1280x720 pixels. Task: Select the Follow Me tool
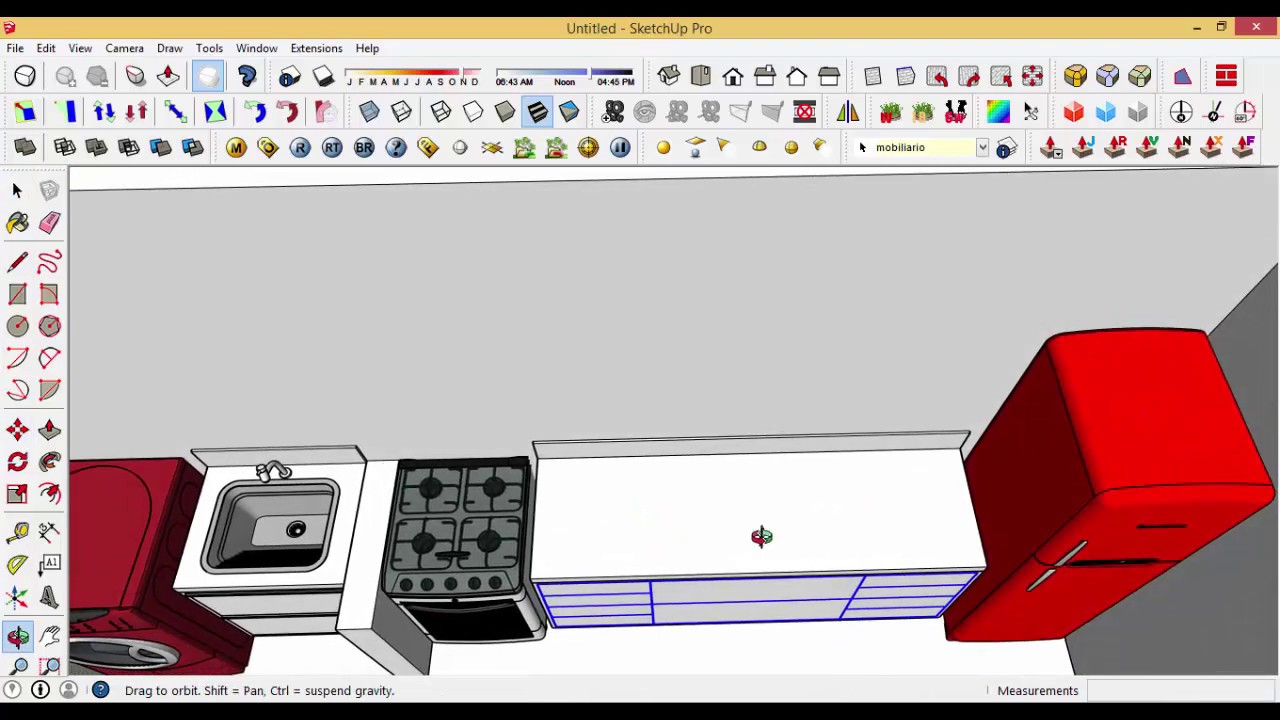coord(49,462)
